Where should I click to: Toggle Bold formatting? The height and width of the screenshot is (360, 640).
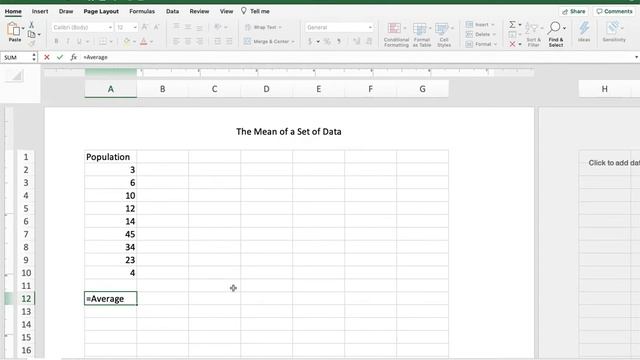[56, 41]
